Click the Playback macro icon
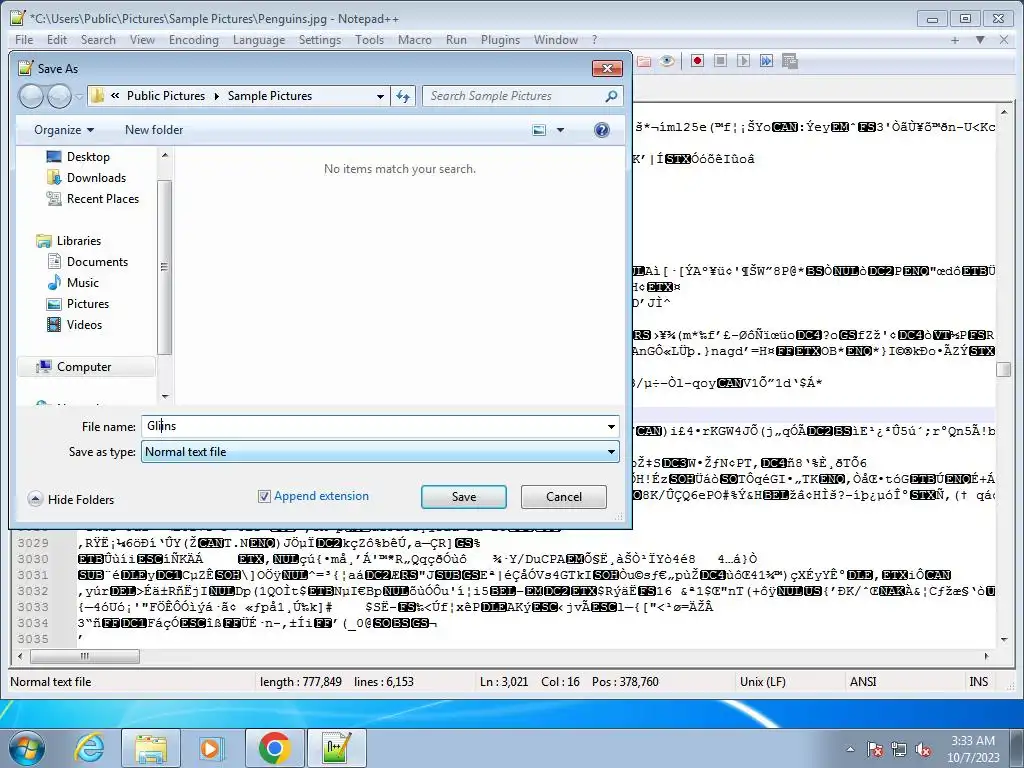The width and height of the screenshot is (1024, 768). click(x=743, y=61)
